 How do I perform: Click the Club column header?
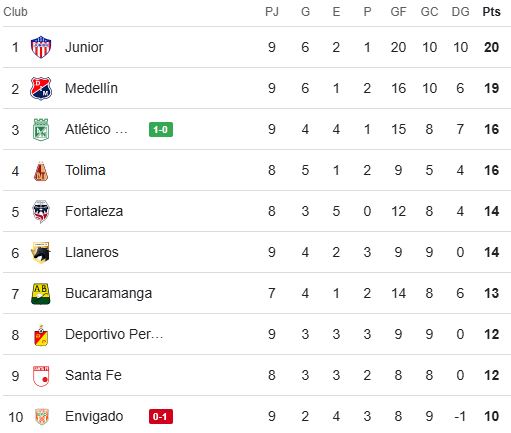pyautogui.click(x=15, y=12)
